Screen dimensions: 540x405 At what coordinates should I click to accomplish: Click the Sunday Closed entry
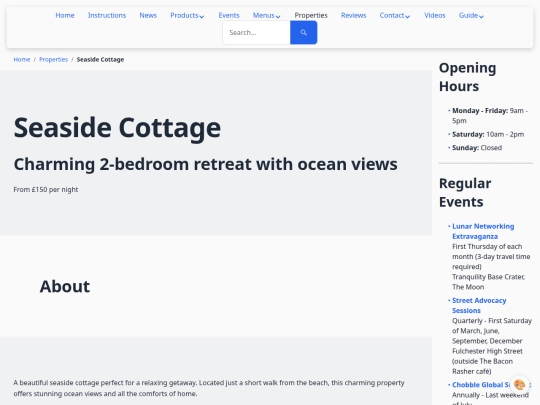click(x=477, y=147)
